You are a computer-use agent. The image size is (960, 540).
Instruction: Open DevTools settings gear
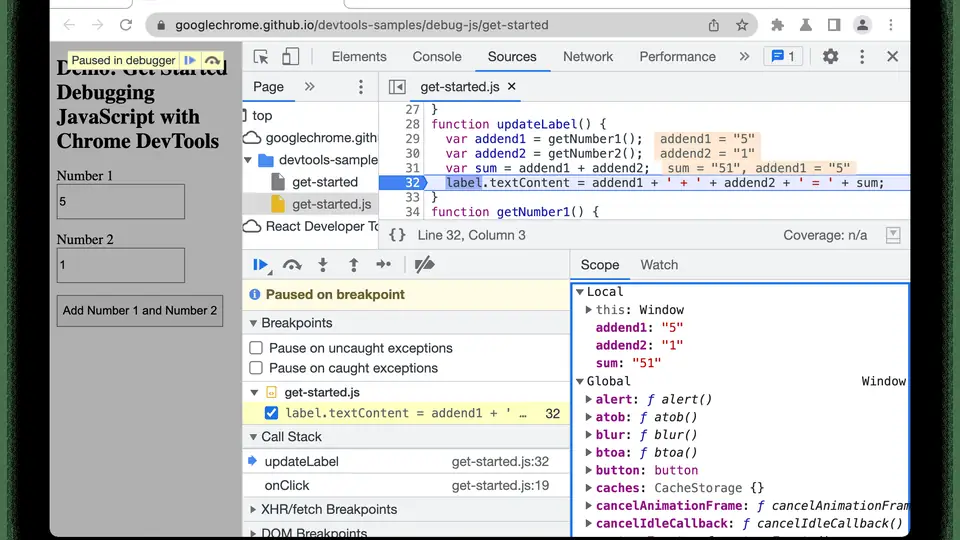(830, 57)
